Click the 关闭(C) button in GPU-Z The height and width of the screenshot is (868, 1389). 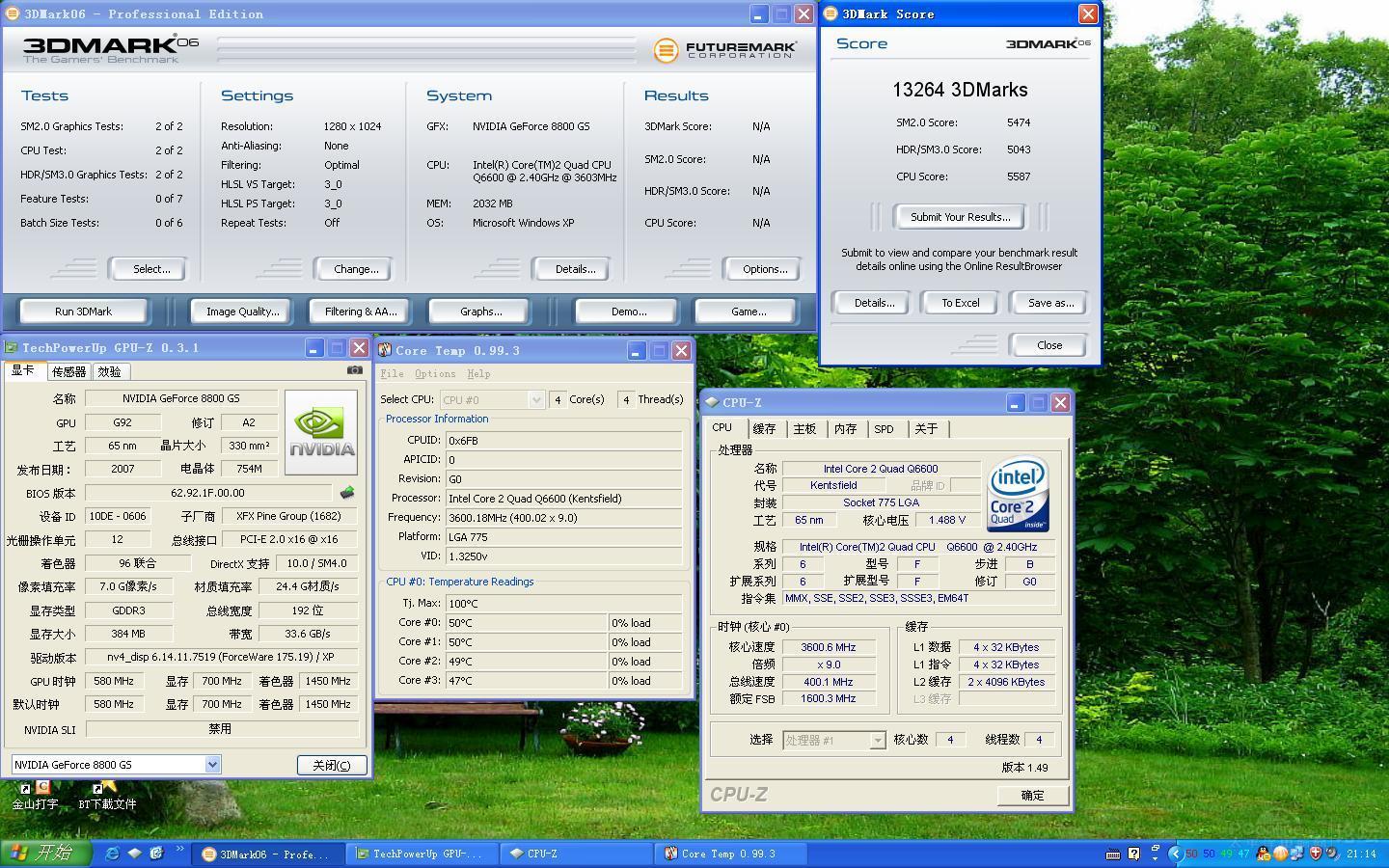pos(331,765)
